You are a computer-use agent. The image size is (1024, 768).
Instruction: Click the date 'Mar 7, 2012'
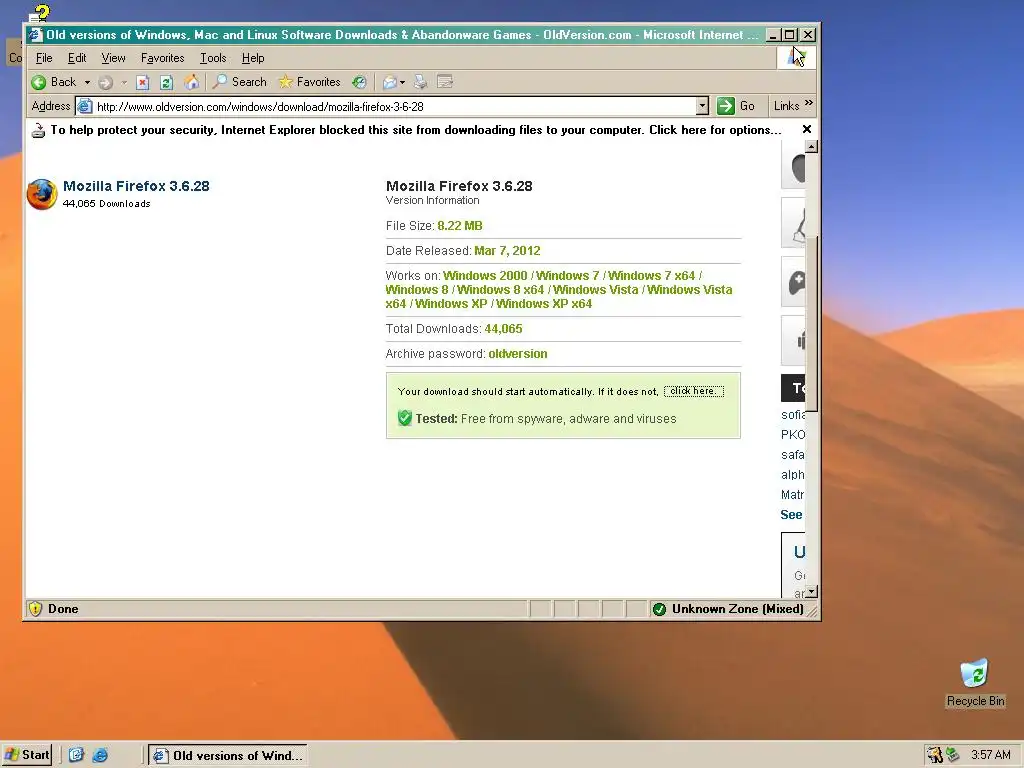(507, 251)
